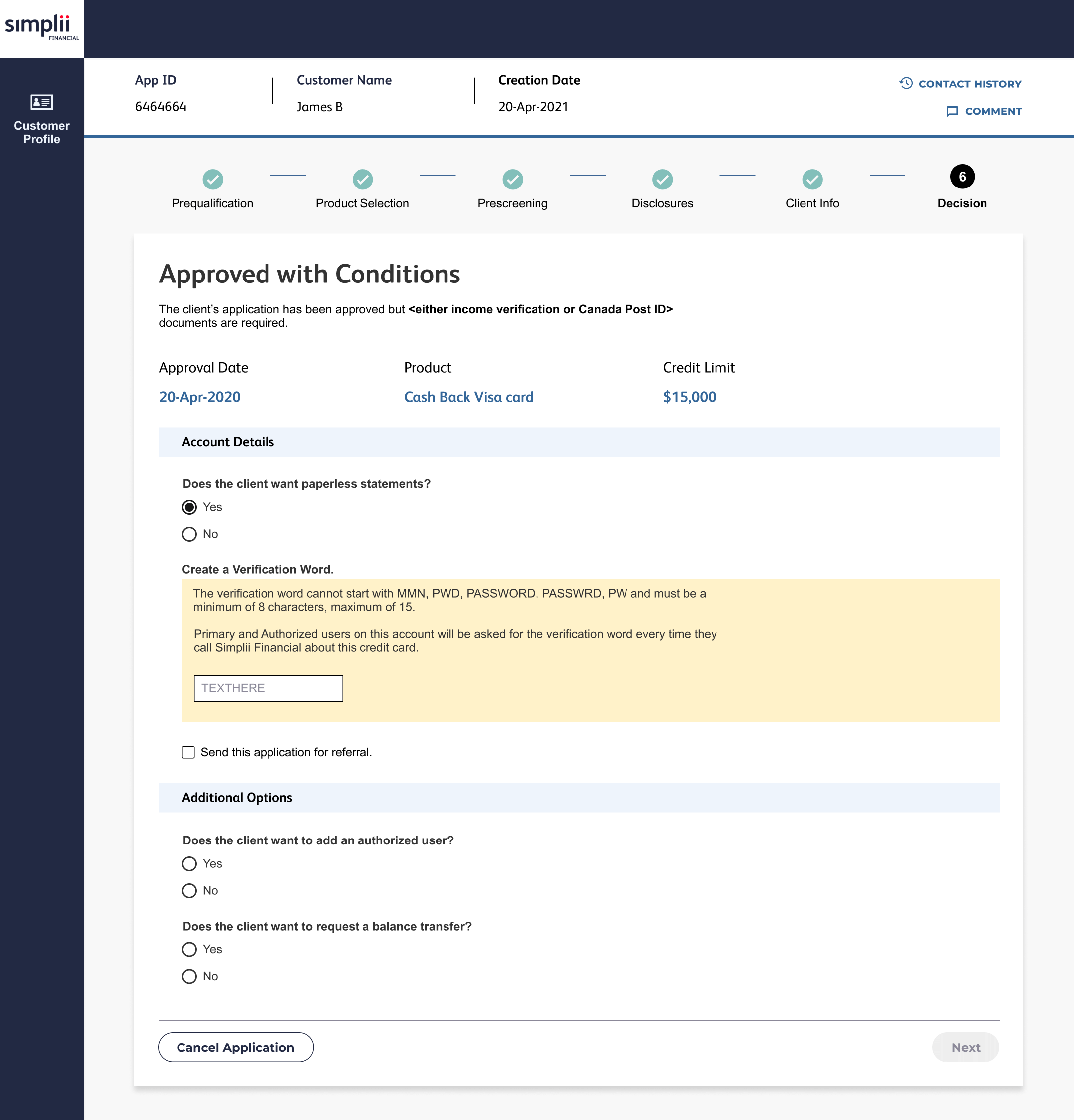
Task: Select No for balance transfer request
Action: [189, 976]
